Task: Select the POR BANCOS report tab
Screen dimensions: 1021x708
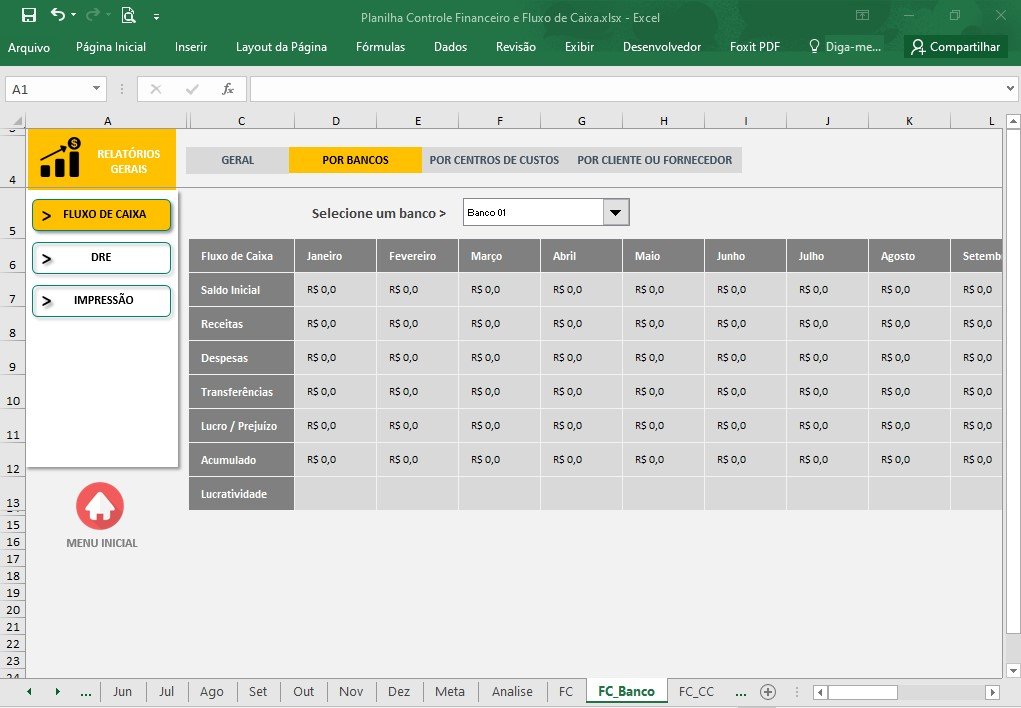Action: [356, 160]
